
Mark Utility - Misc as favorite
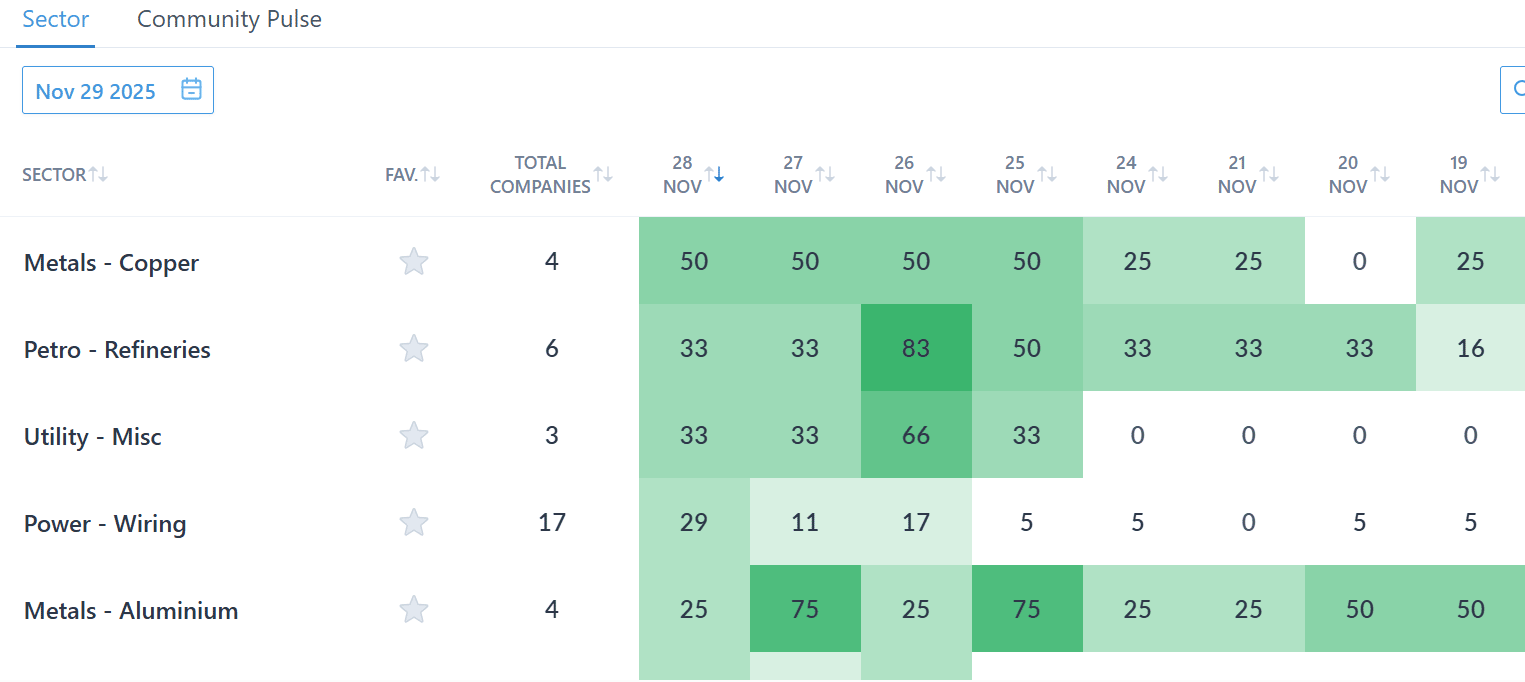414,436
